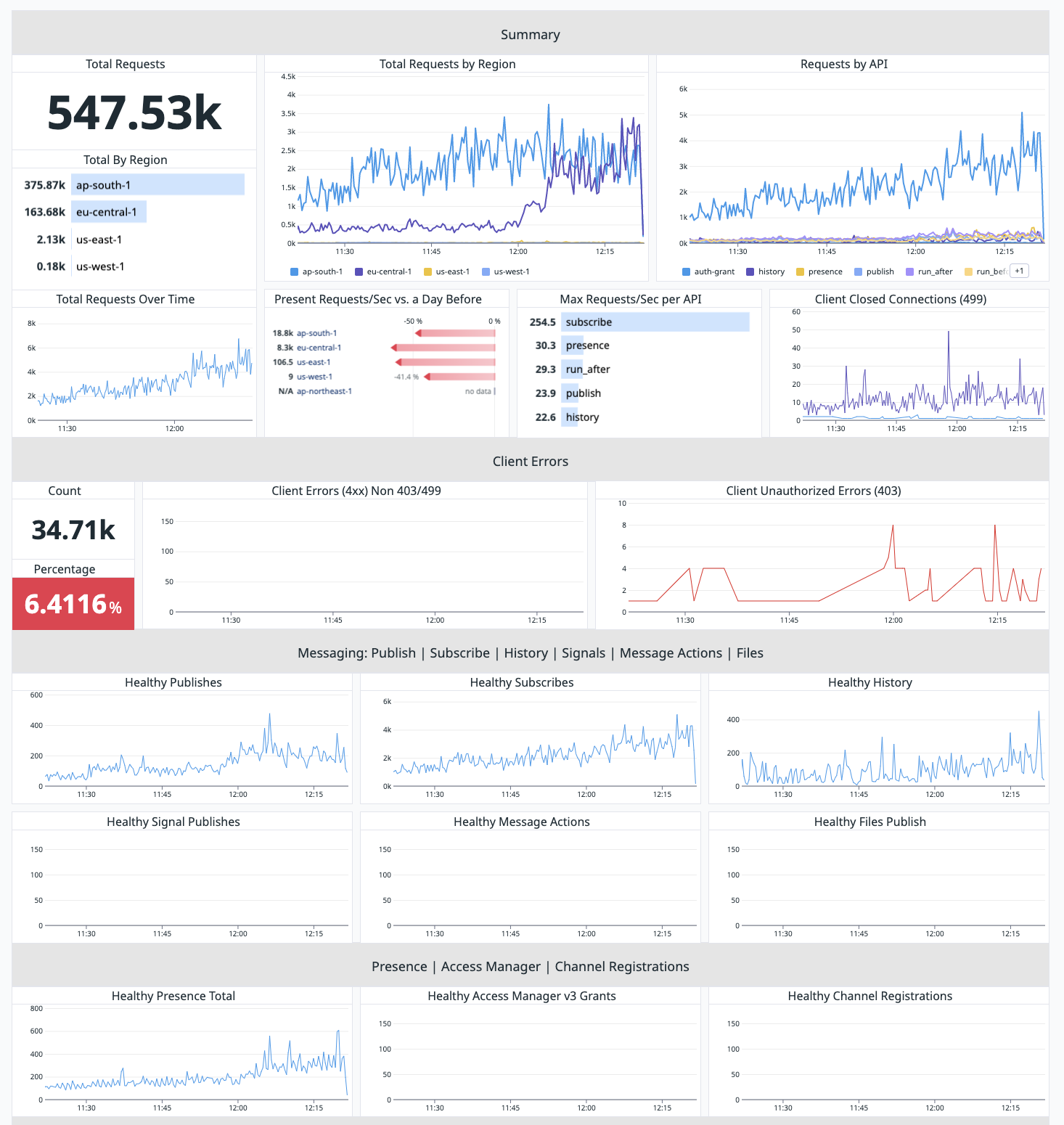Click ap-south-1 row in Present Requests/Sec widget
Viewport: 1064px width, 1125px height.
point(384,333)
